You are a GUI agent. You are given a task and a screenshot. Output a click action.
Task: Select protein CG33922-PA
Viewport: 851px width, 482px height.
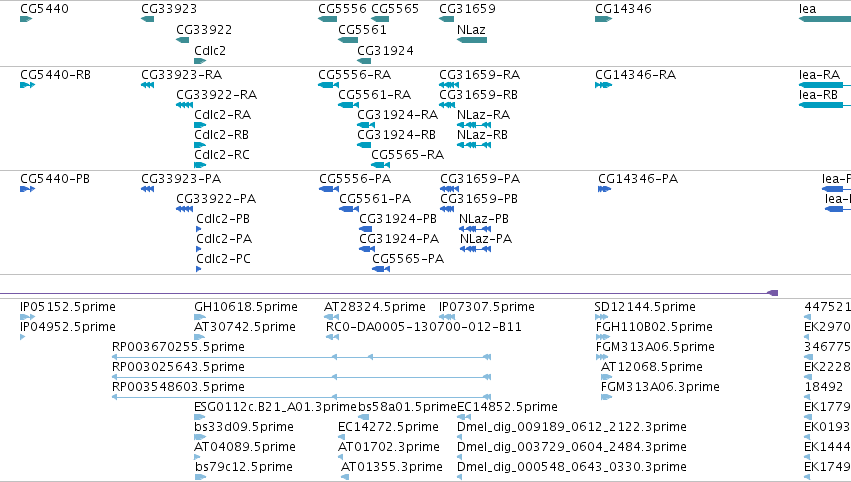point(216,199)
